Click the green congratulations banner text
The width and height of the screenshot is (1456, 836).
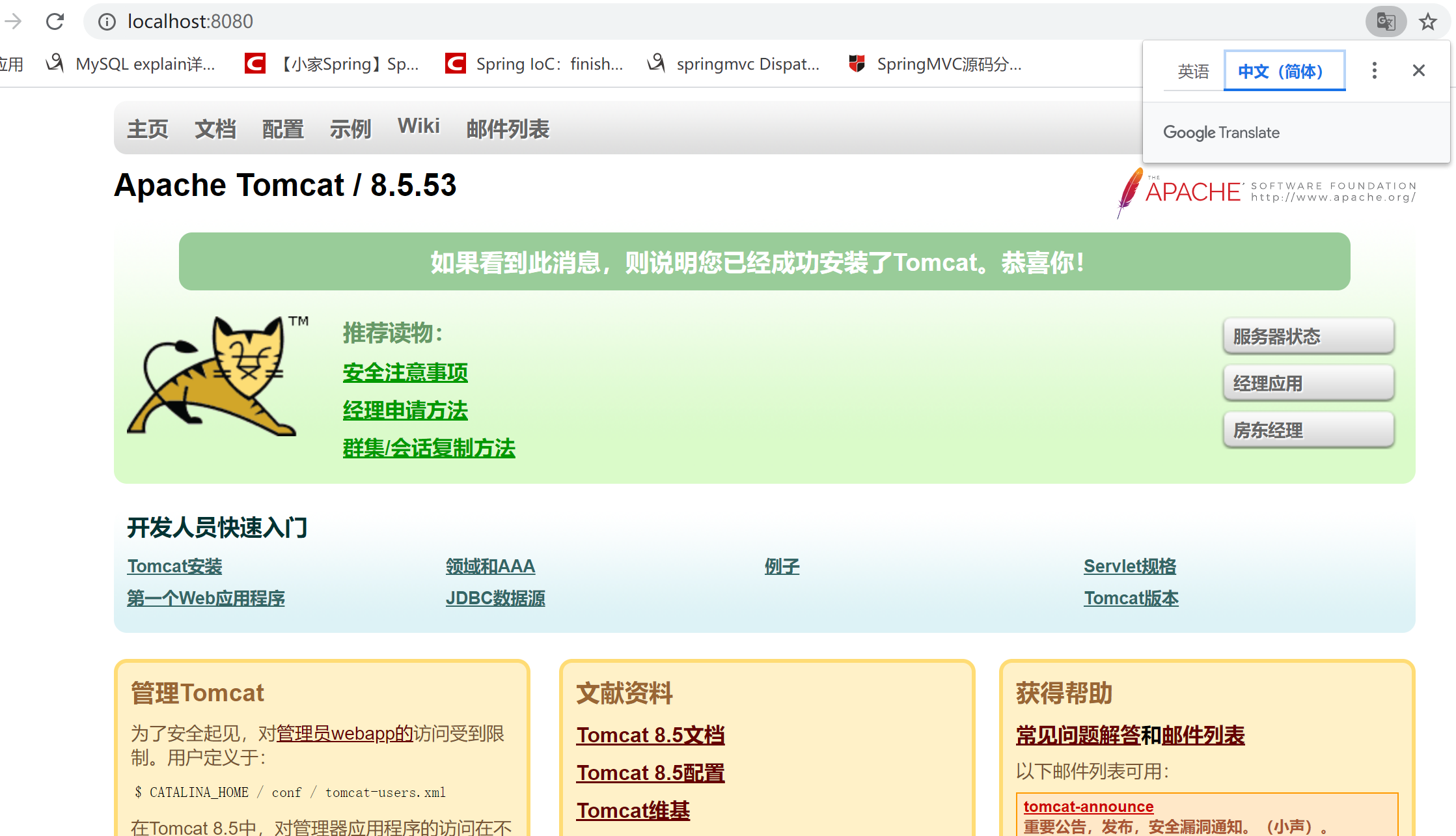(758, 262)
